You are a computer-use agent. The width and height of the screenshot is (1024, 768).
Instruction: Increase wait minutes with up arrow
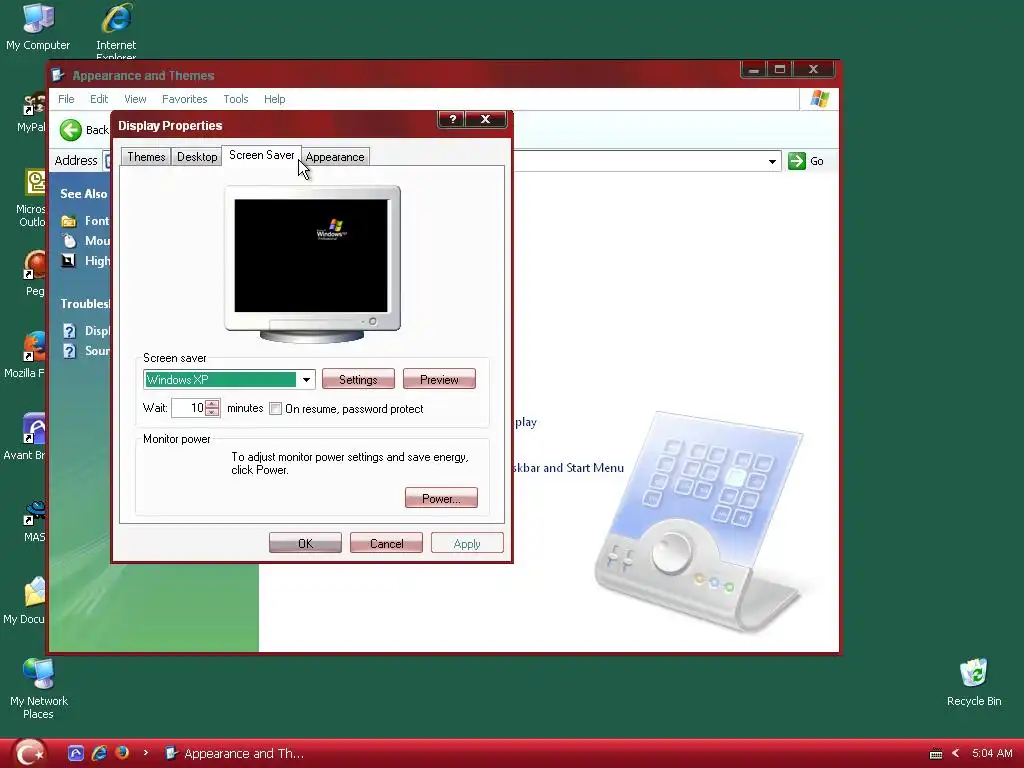click(x=212, y=404)
